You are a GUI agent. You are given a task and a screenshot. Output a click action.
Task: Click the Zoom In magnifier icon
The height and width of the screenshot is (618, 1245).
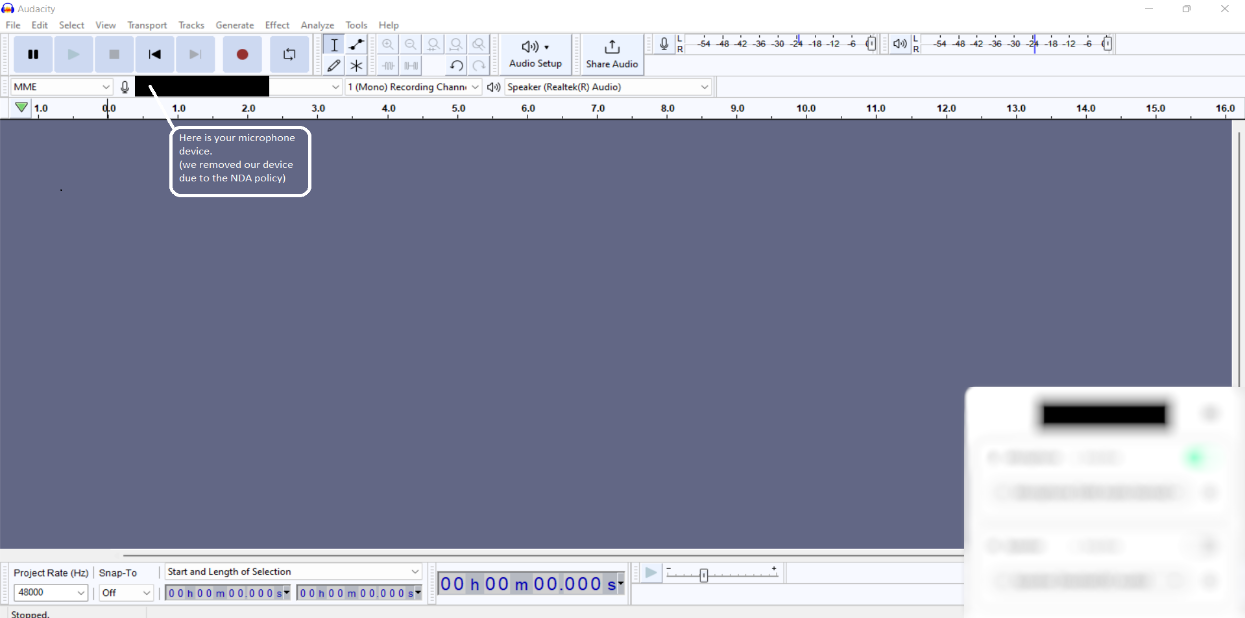388,45
